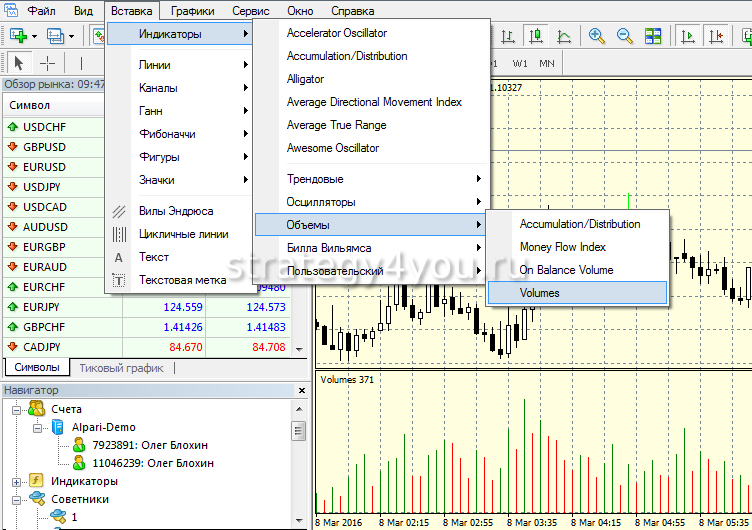This screenshot has height=530, width=752.
Task: Toggle the chart auto scroll button
Action: click(688, 36)
